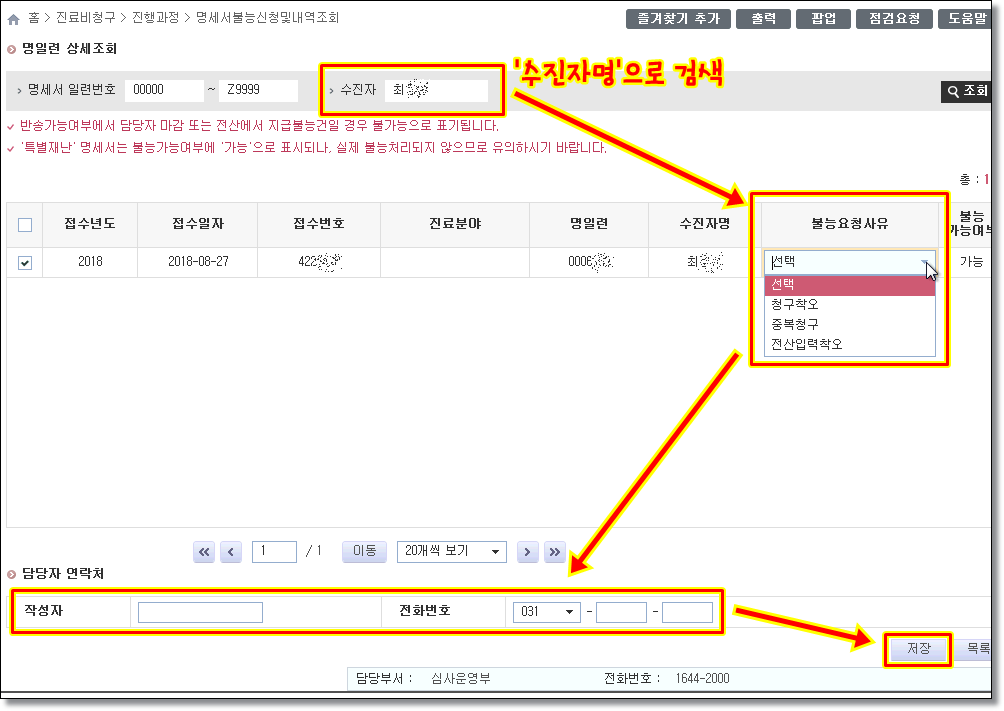Select 청구착오 from the dropdown list
The height and width of the screenshot is (711, 1004).
pos(795,304)
